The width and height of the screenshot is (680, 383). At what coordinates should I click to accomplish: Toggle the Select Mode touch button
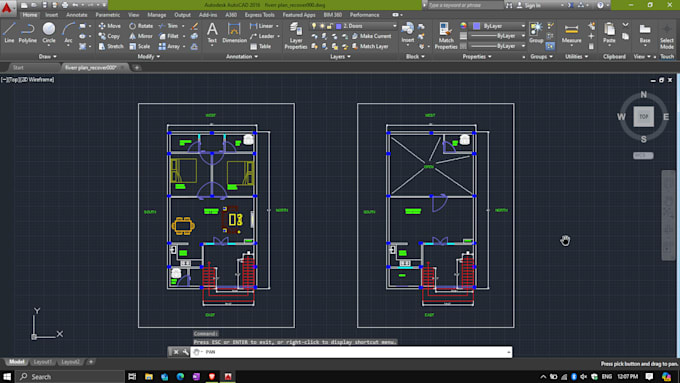(667, 36)
